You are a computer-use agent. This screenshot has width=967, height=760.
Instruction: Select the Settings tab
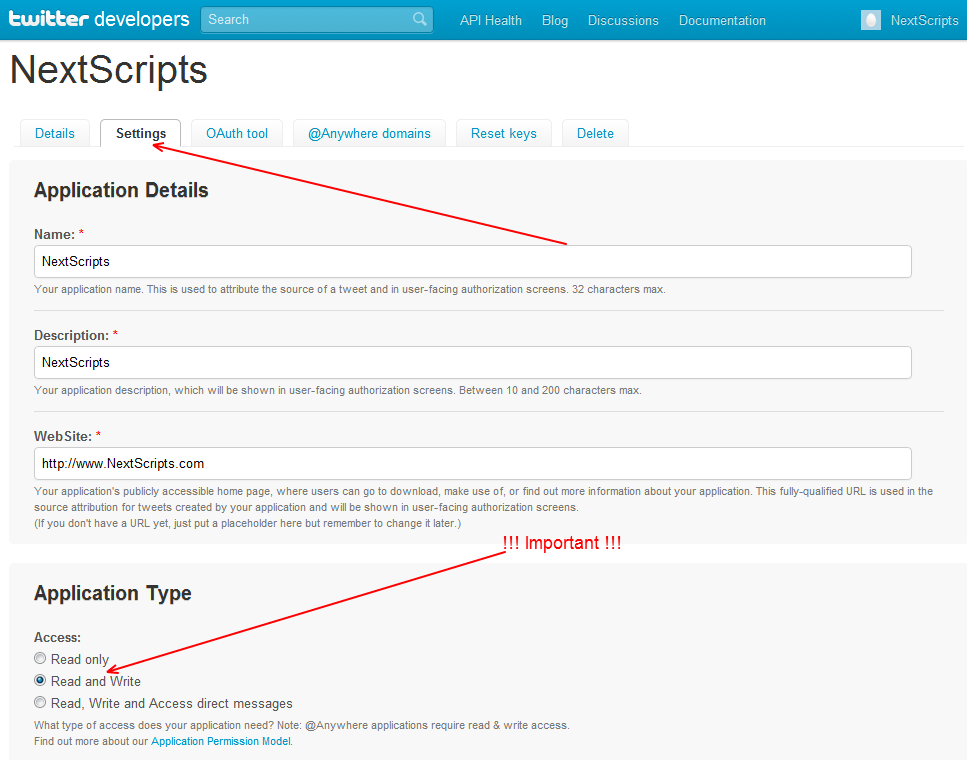pyautogui.click(x=141, y=133)
